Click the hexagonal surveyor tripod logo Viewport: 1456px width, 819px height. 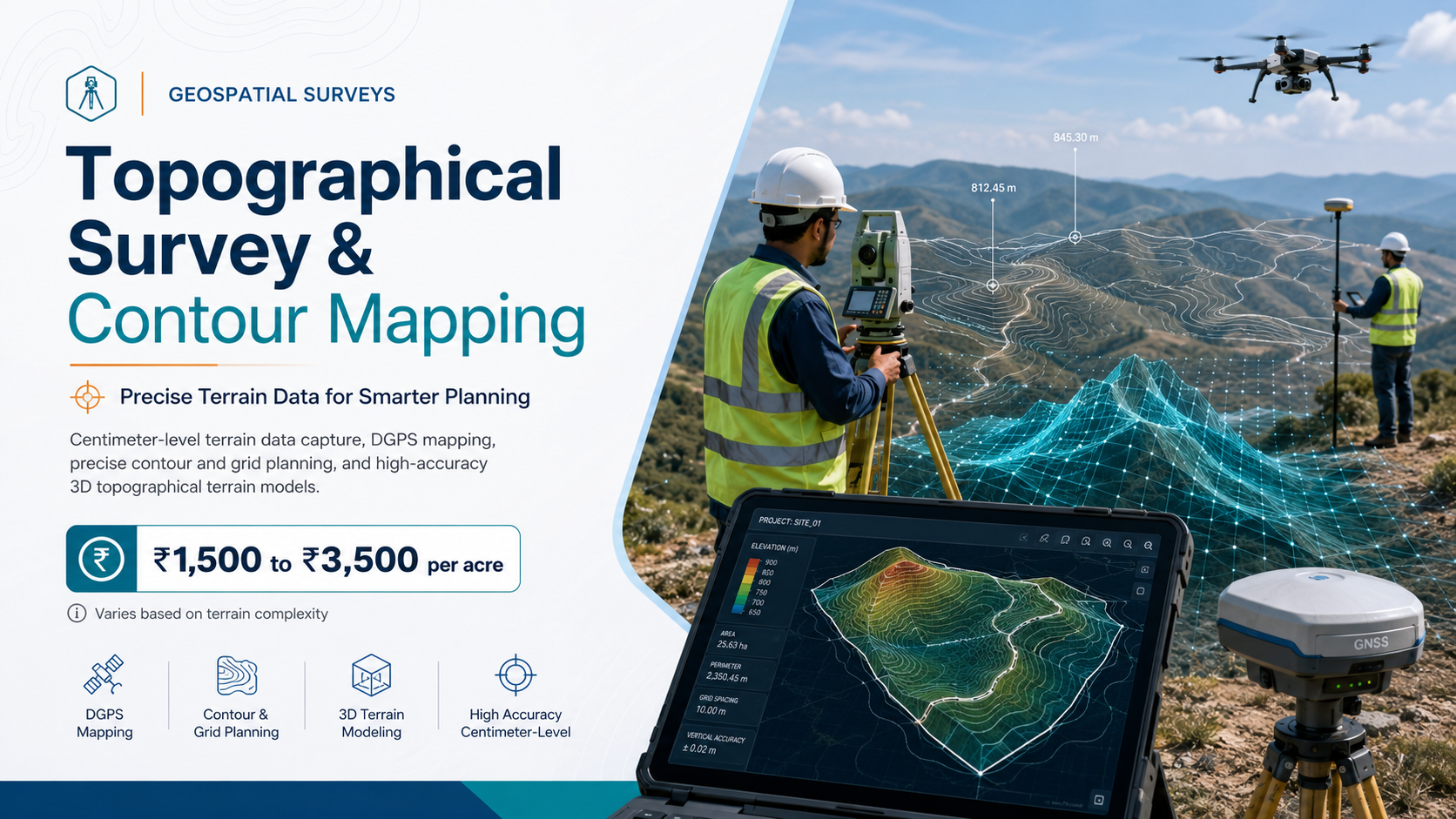(x=91, y=93)
